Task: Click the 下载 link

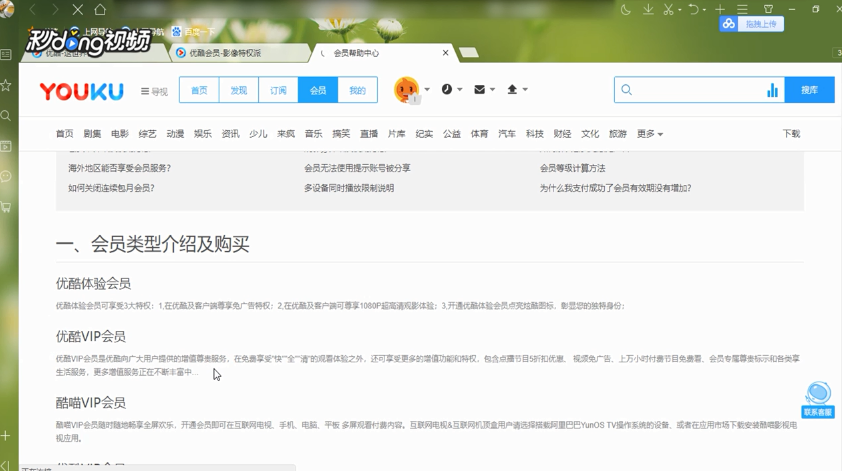Action: tap(791, 134)
